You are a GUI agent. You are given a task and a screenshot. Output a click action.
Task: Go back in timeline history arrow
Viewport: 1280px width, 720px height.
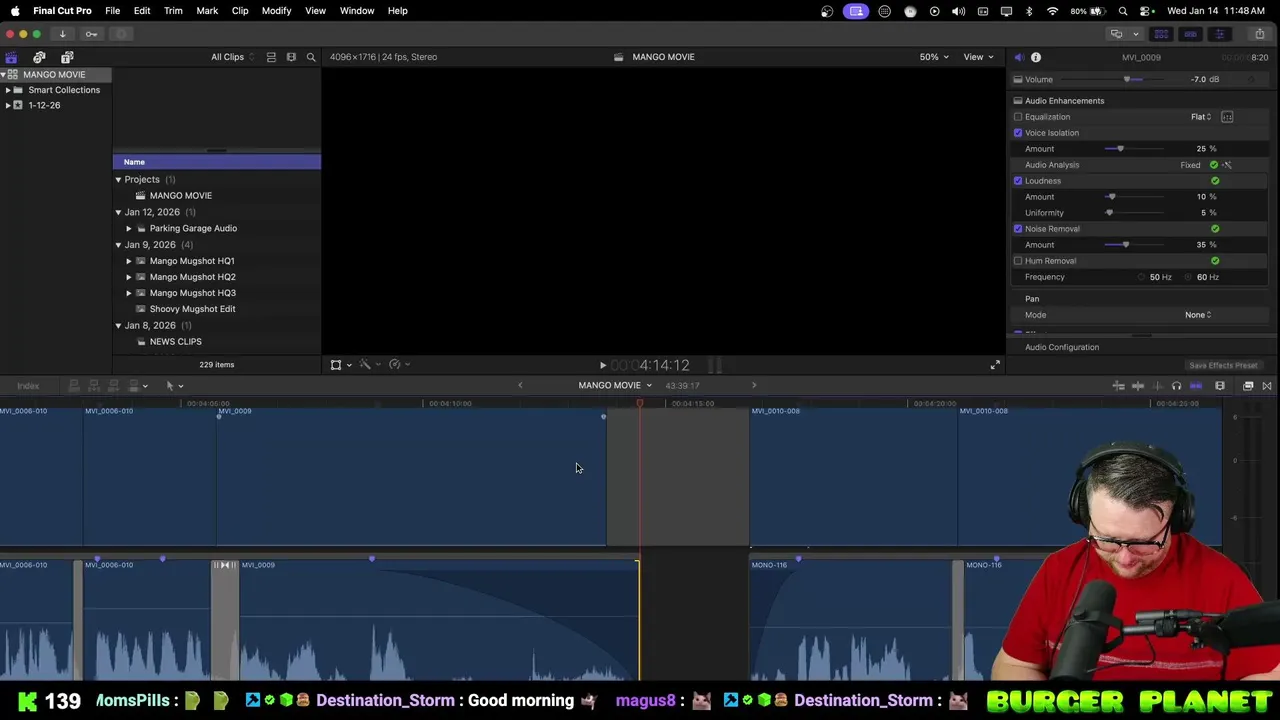(x=519, y=385)
